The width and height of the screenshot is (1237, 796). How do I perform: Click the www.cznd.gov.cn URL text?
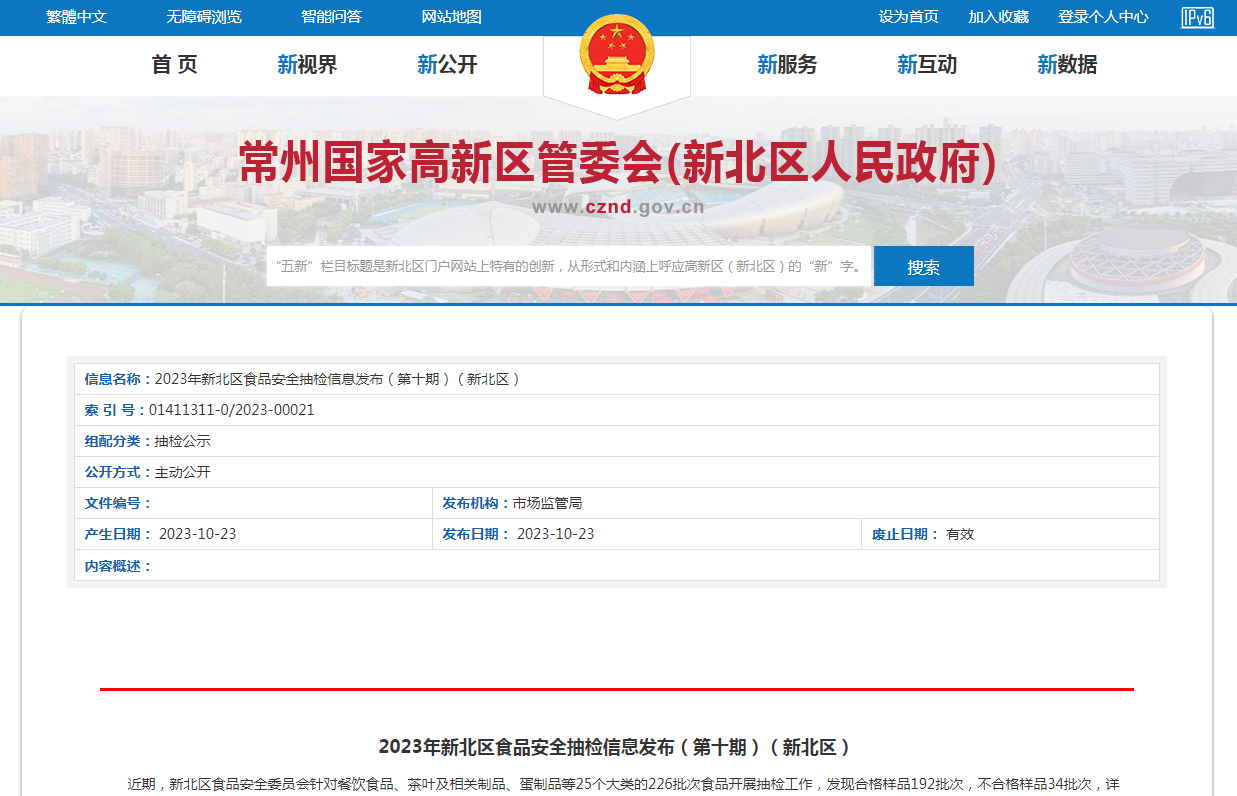[617, 208]
